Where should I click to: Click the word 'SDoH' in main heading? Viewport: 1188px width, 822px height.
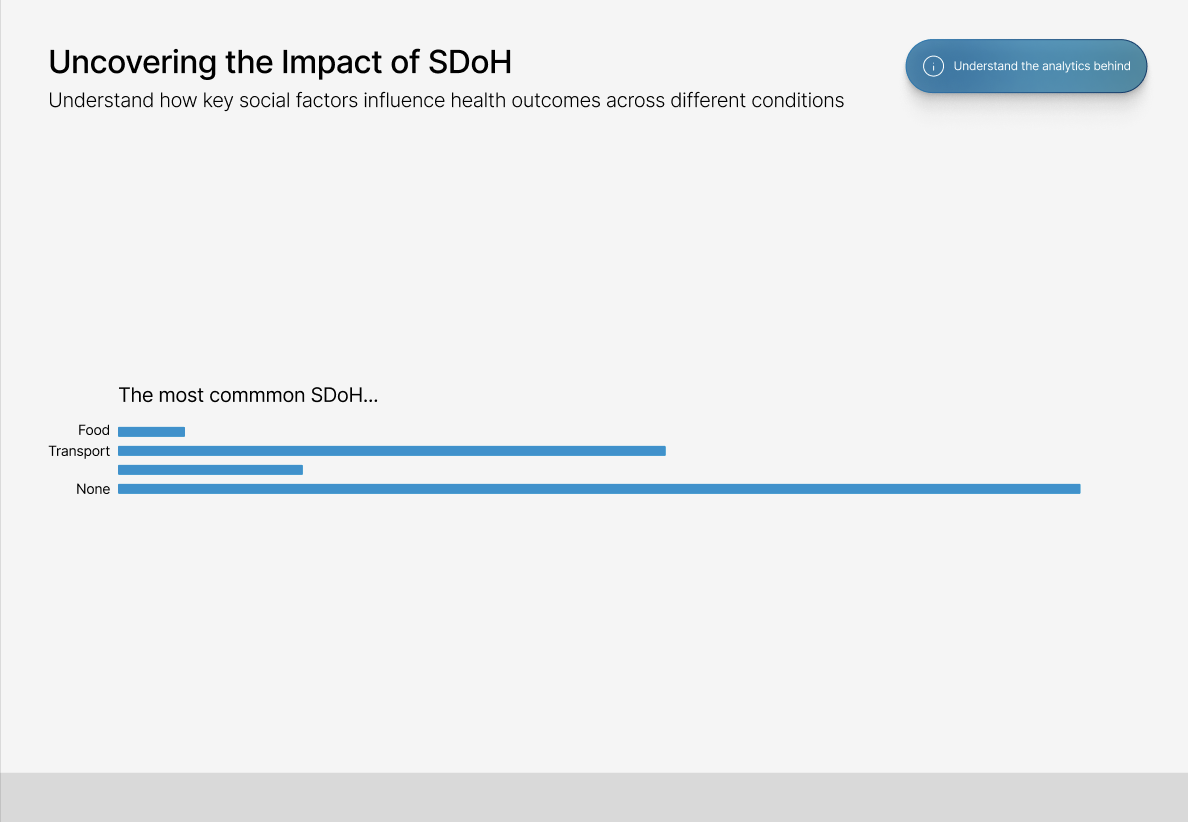tap(470, 62)
